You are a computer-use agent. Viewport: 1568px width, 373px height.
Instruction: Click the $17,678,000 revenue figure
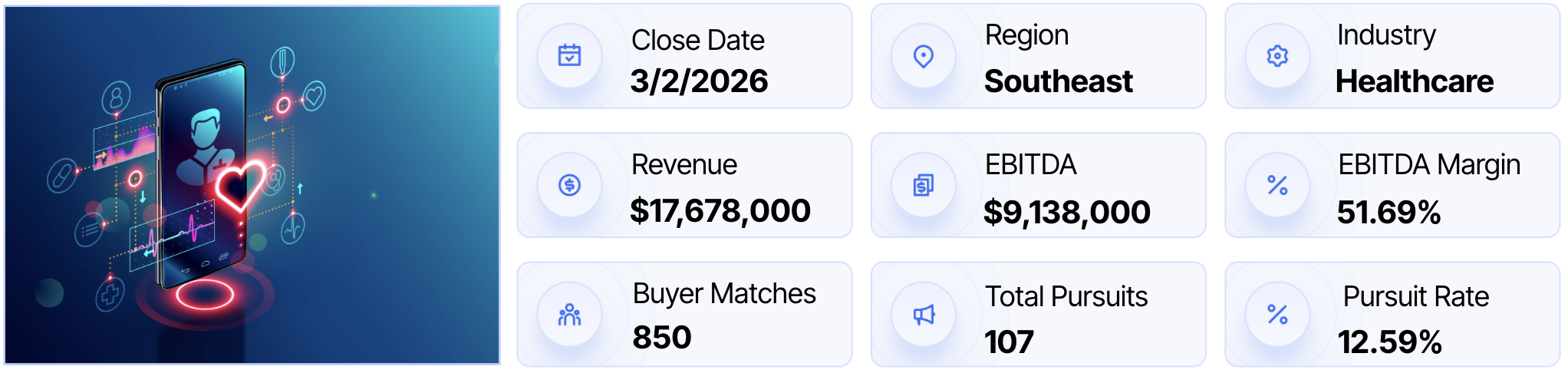click(x=720, y=211)
